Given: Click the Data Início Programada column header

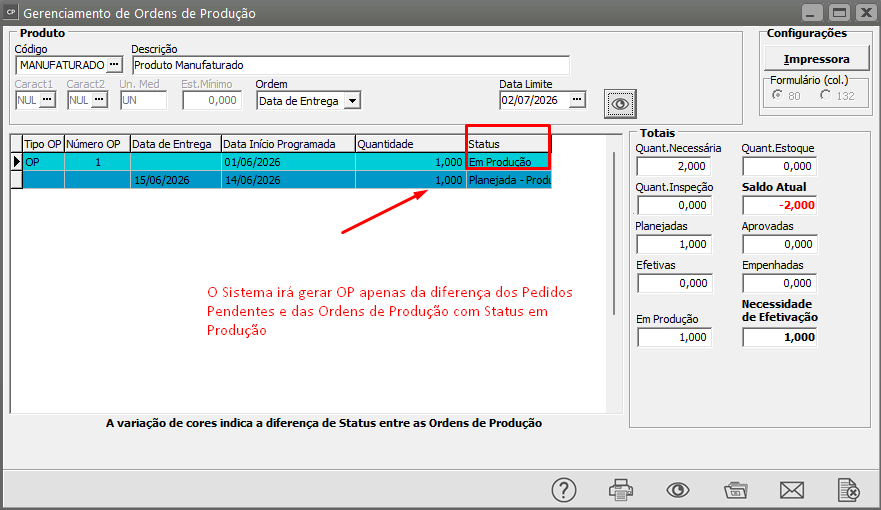Looking at the screenshot, I should (288, 144).
